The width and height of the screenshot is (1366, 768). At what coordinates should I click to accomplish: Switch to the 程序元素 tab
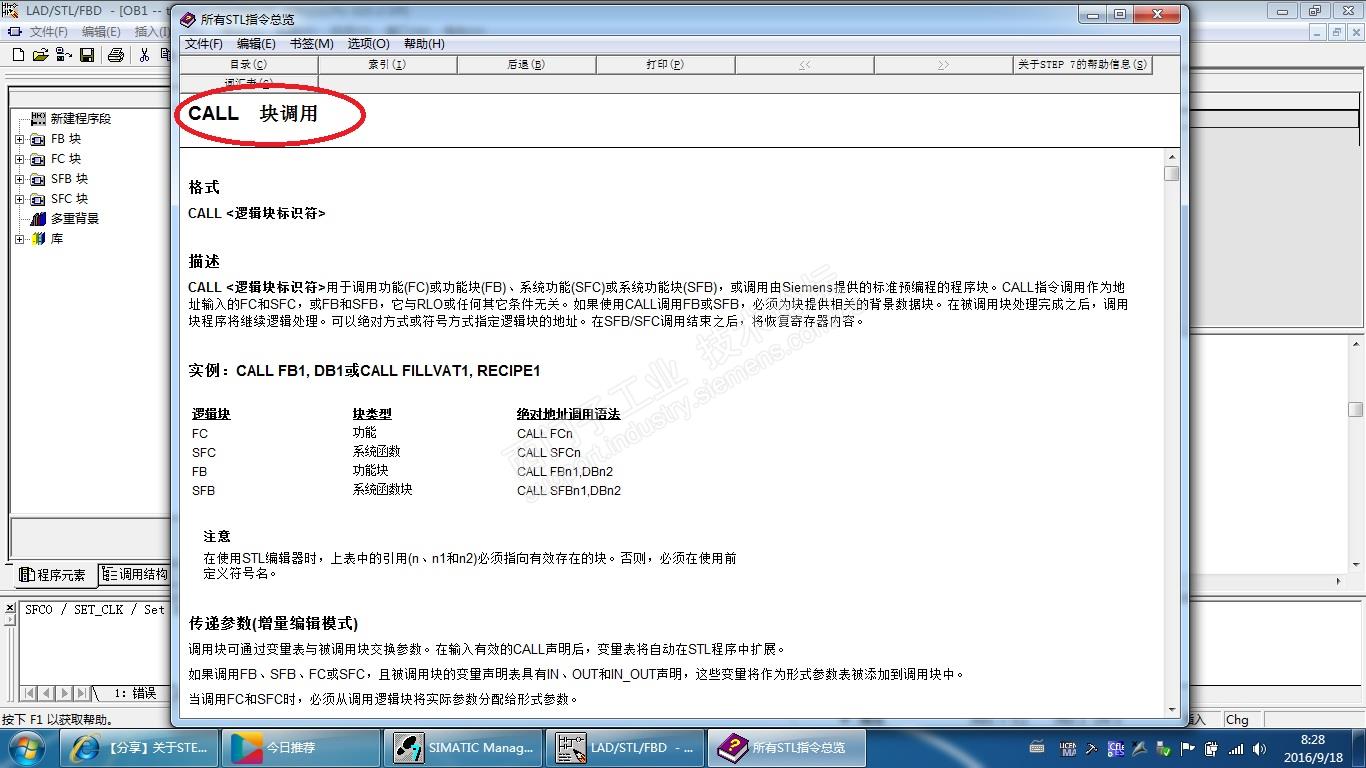click(55, 575)
